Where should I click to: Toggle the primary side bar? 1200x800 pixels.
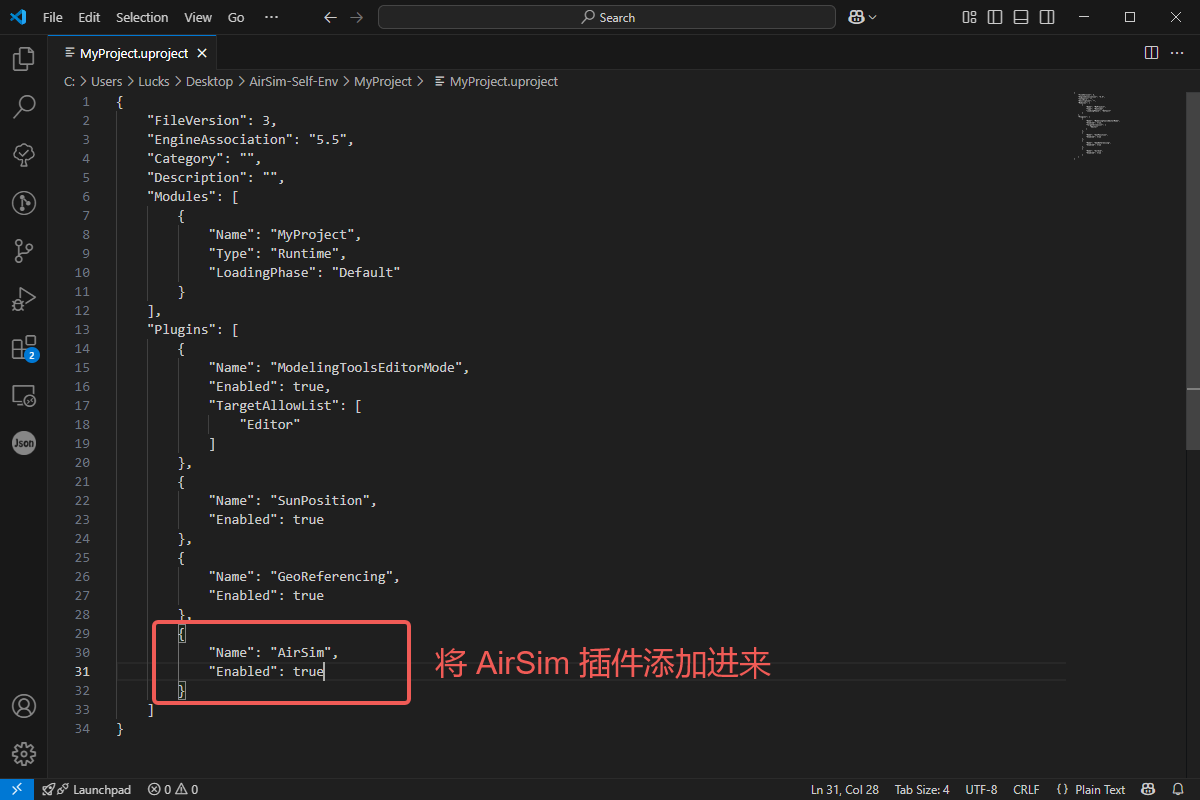[995, 17]
